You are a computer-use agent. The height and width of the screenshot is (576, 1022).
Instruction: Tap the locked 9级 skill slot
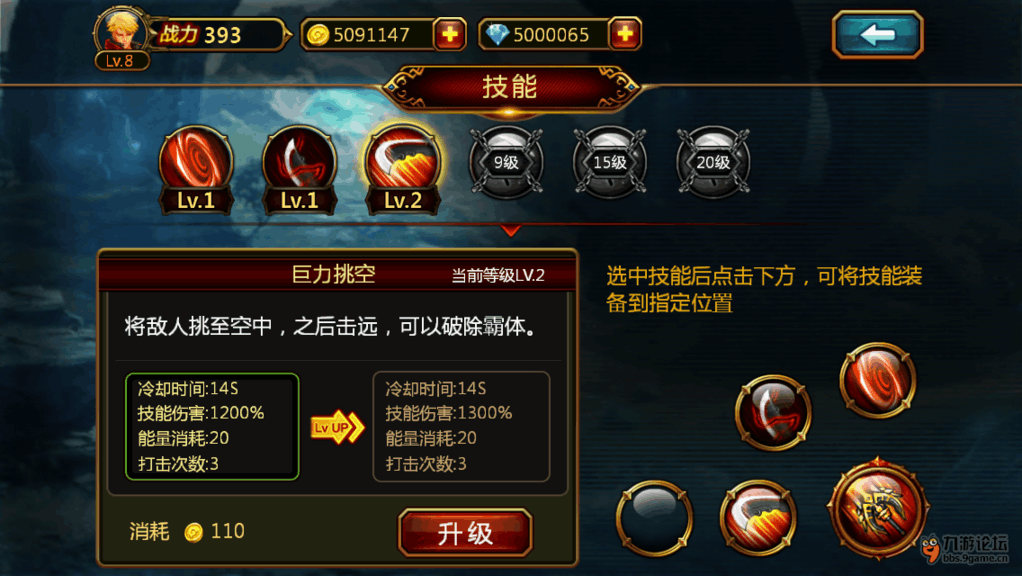[x=506, y=162]
